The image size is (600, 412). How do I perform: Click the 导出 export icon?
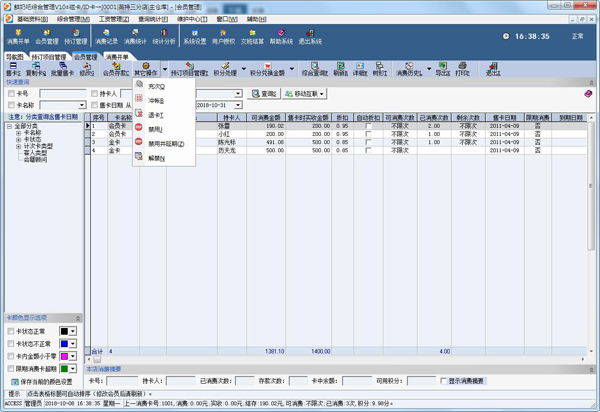[x=443, y=69]
